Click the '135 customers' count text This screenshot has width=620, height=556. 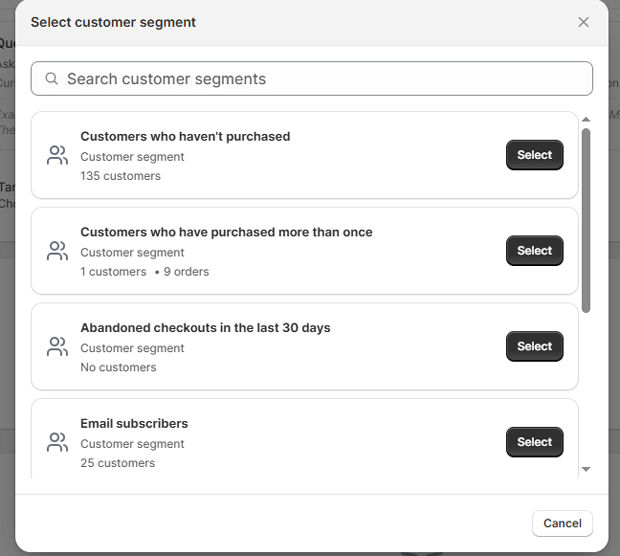[121, 176]
